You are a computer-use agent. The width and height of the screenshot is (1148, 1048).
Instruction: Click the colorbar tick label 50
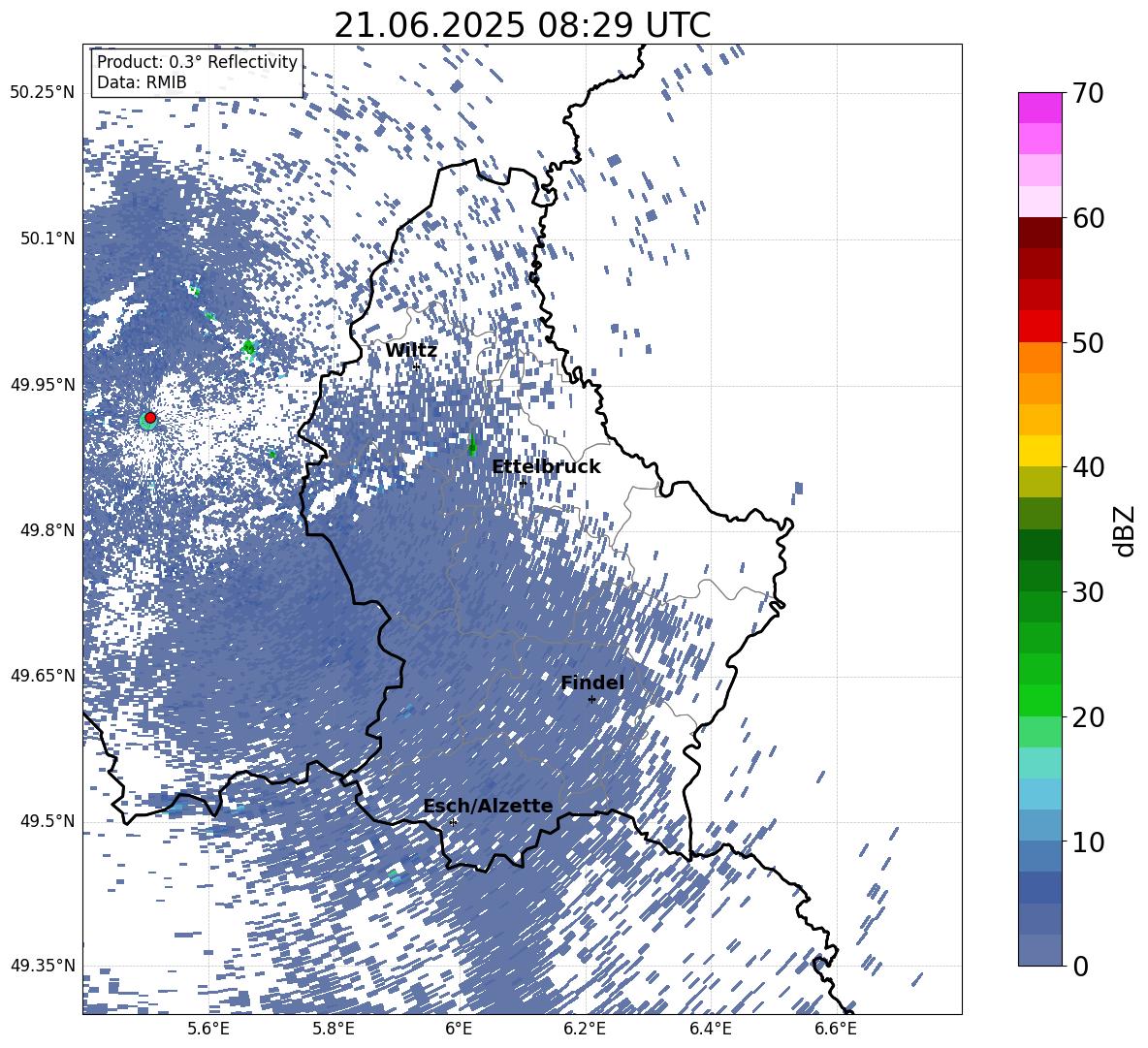[x=1088, y=342]
